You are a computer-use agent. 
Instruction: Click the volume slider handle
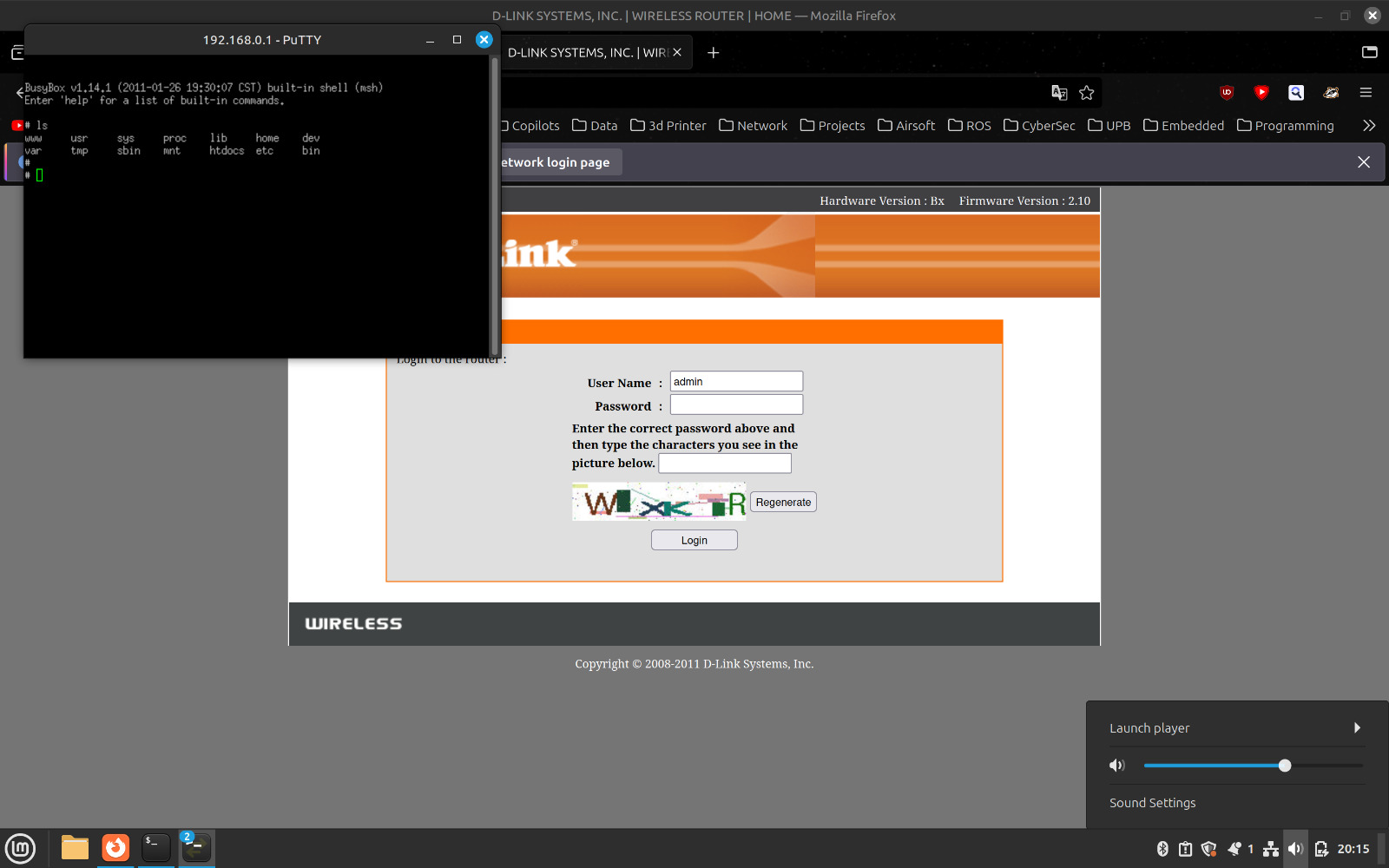1285,766
